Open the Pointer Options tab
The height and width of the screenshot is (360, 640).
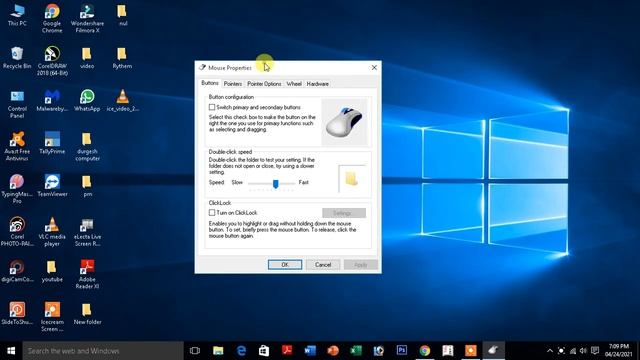264,84
